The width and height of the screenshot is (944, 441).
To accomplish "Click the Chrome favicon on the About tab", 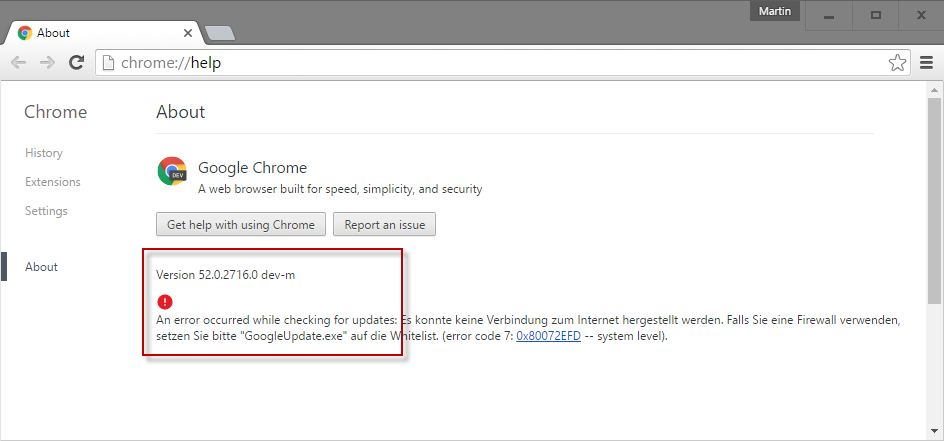I will [x=25, y=33].
